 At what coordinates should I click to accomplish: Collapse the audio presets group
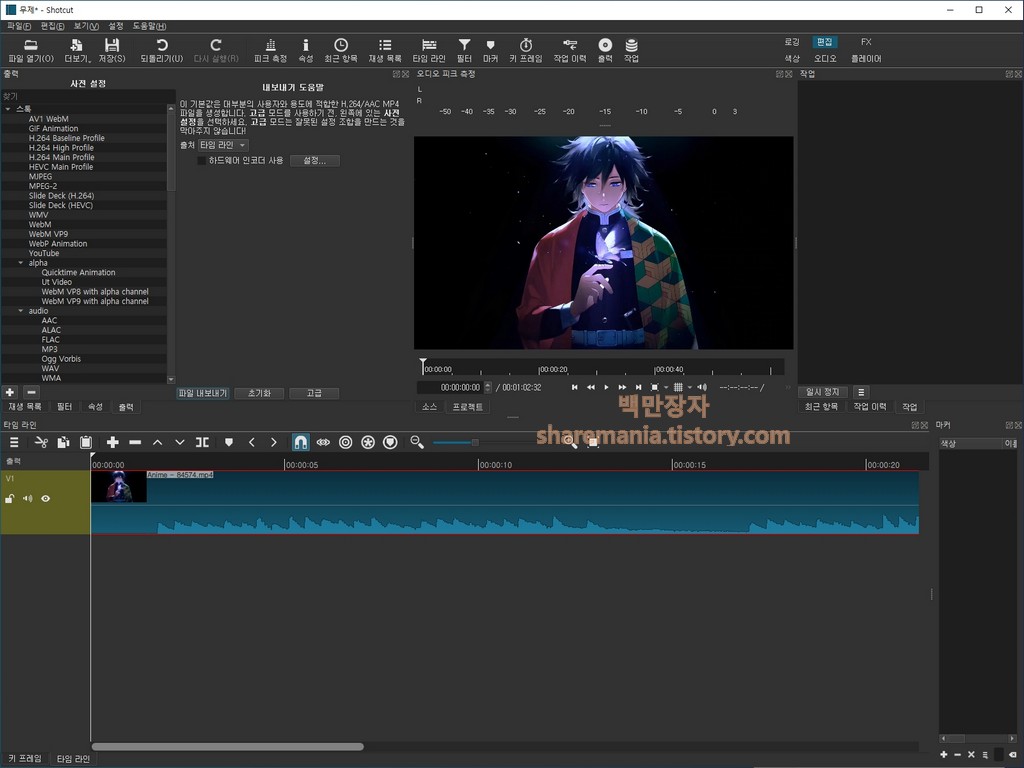point(21,311)
